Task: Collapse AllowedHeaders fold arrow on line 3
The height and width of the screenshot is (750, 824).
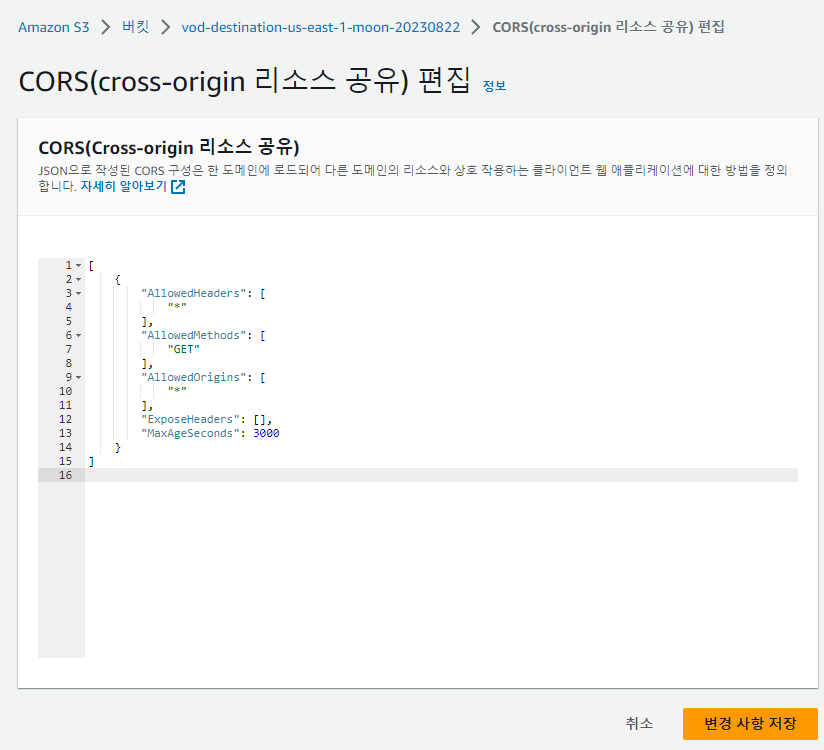Action: point(78,293)
